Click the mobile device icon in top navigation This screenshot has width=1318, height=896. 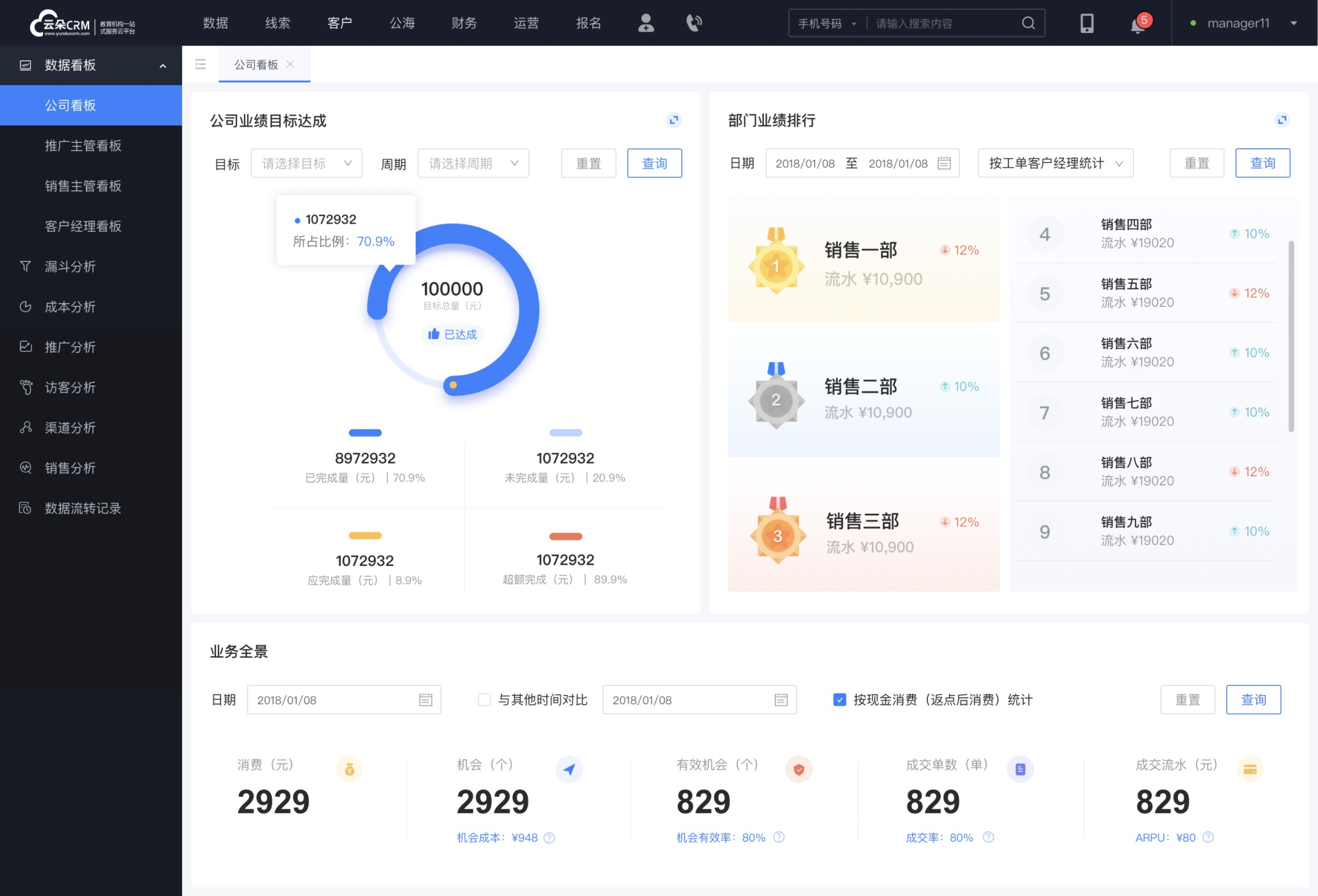pos(1085,22)
